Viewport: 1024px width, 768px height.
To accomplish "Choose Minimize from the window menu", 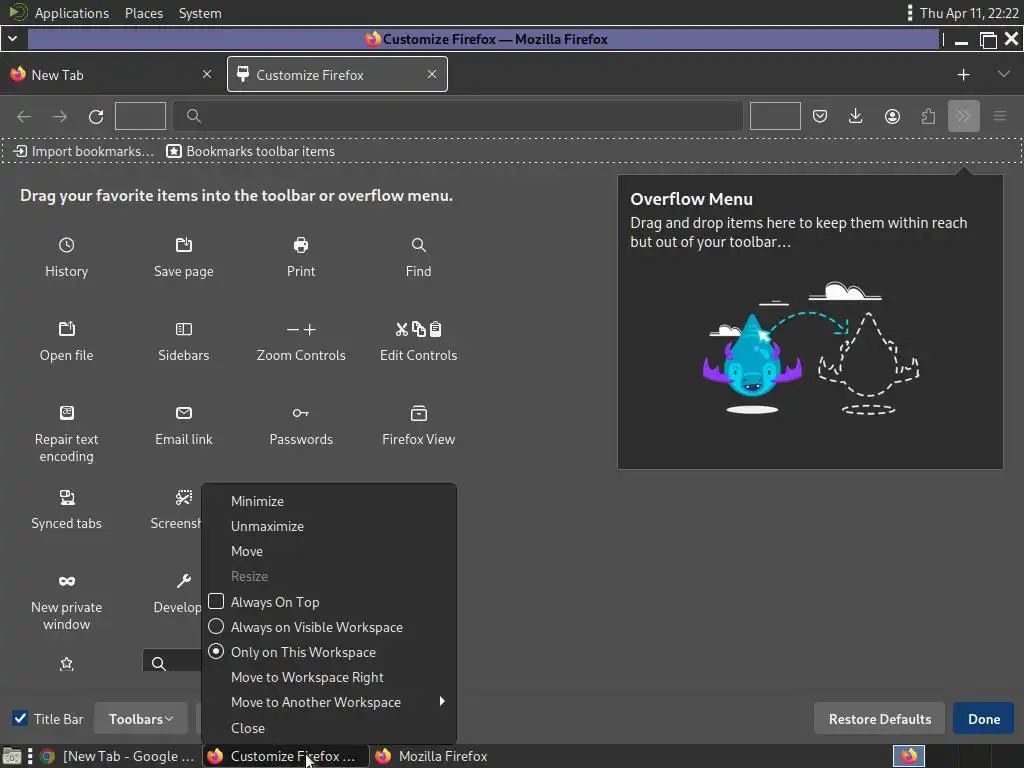I will (x=257, y=501).
